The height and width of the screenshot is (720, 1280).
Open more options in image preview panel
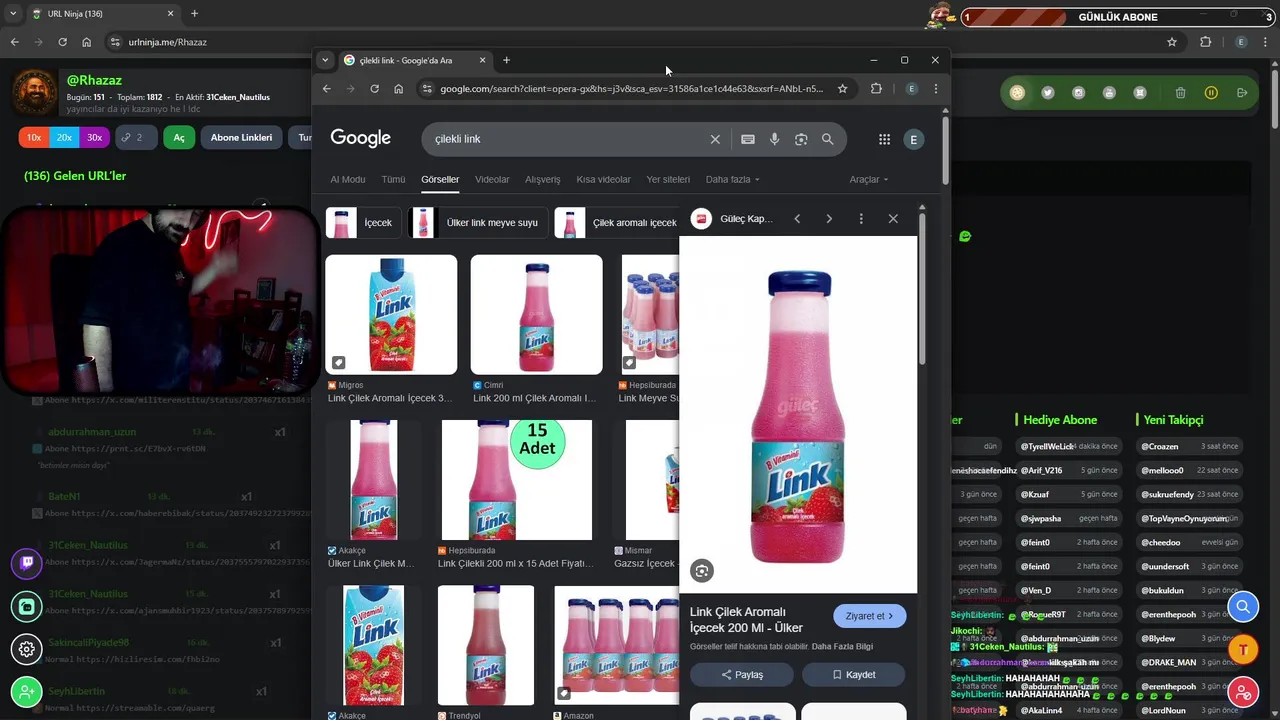[x=861, y=219]
